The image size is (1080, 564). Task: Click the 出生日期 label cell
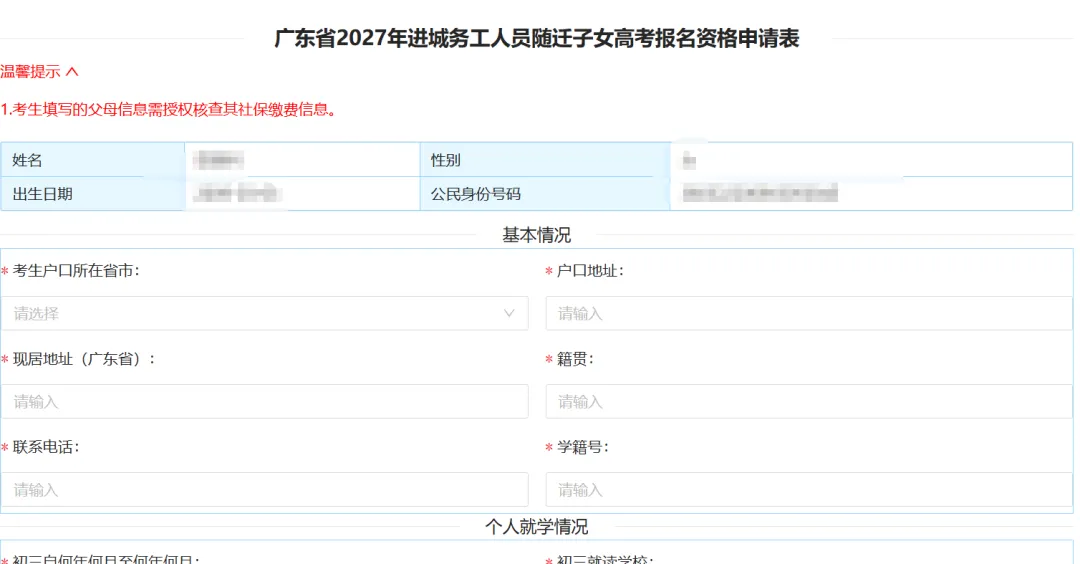point(93,194)
